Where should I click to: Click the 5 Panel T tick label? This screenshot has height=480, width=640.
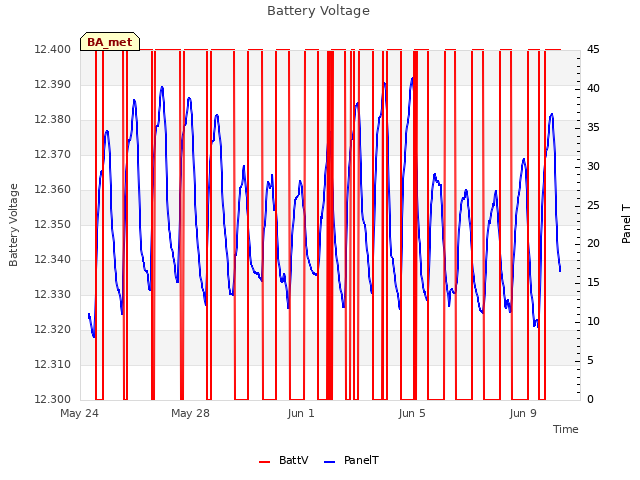pyautogui.click(x=590, y=361)
